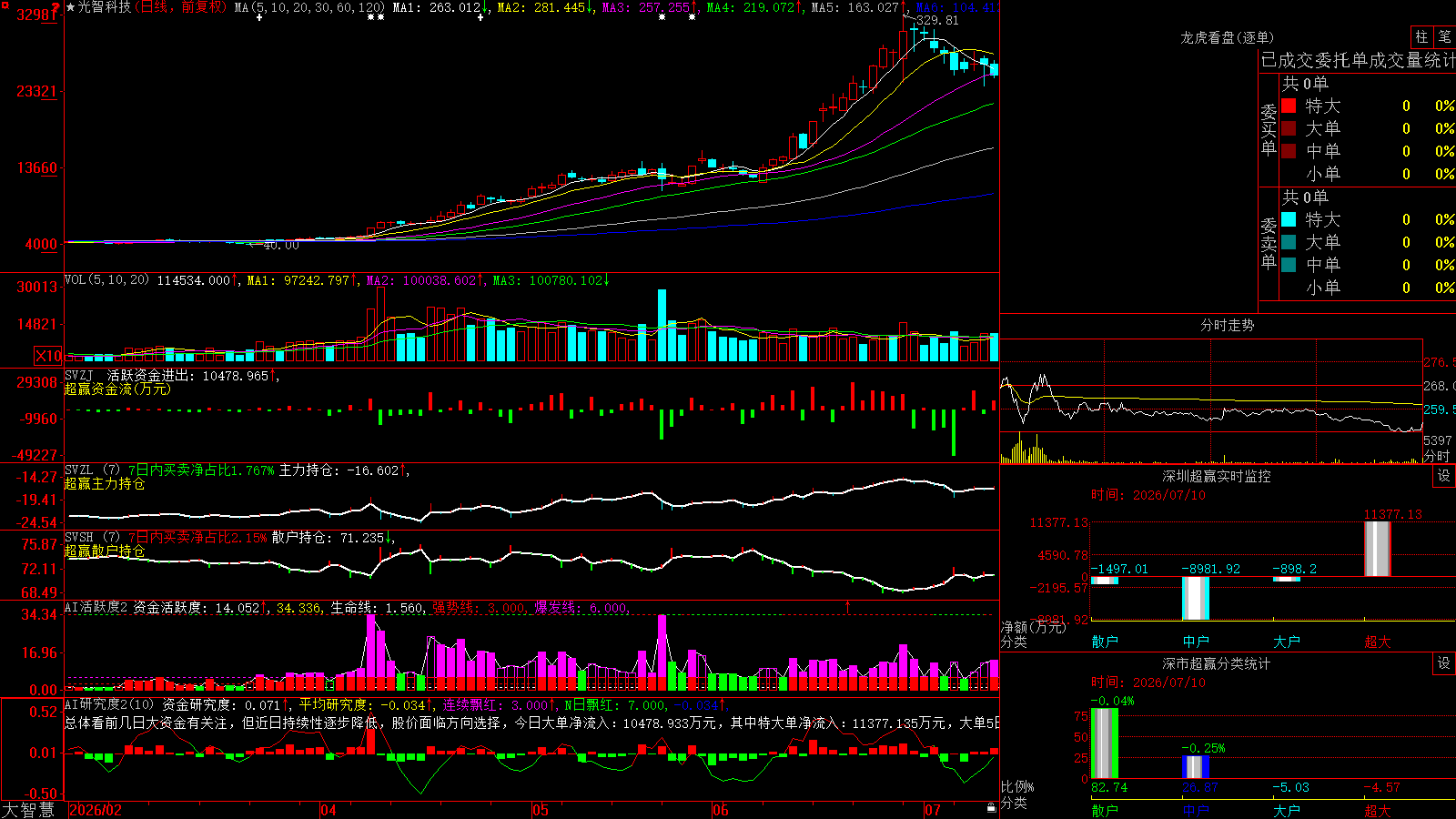The height and width of the screenshot is (819, 1456).
Task: Select the 06 month marker on date axis
Action: click(721, 810)
